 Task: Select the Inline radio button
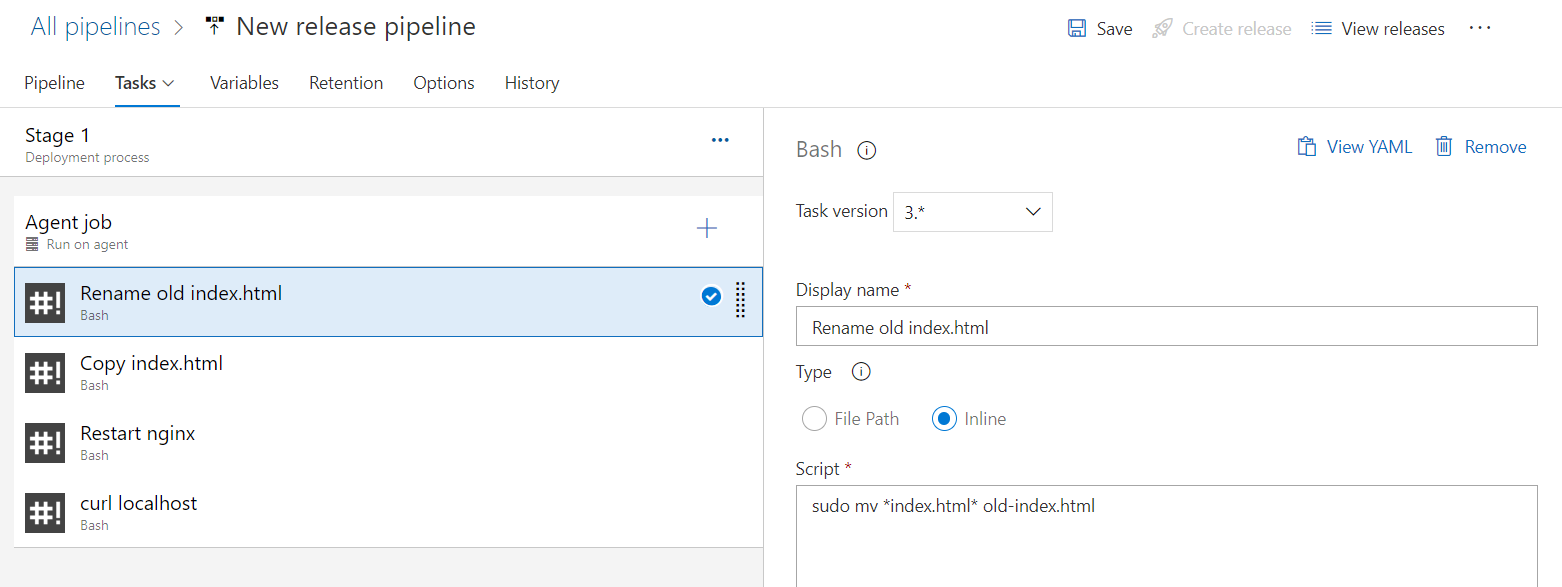(944, 419)
